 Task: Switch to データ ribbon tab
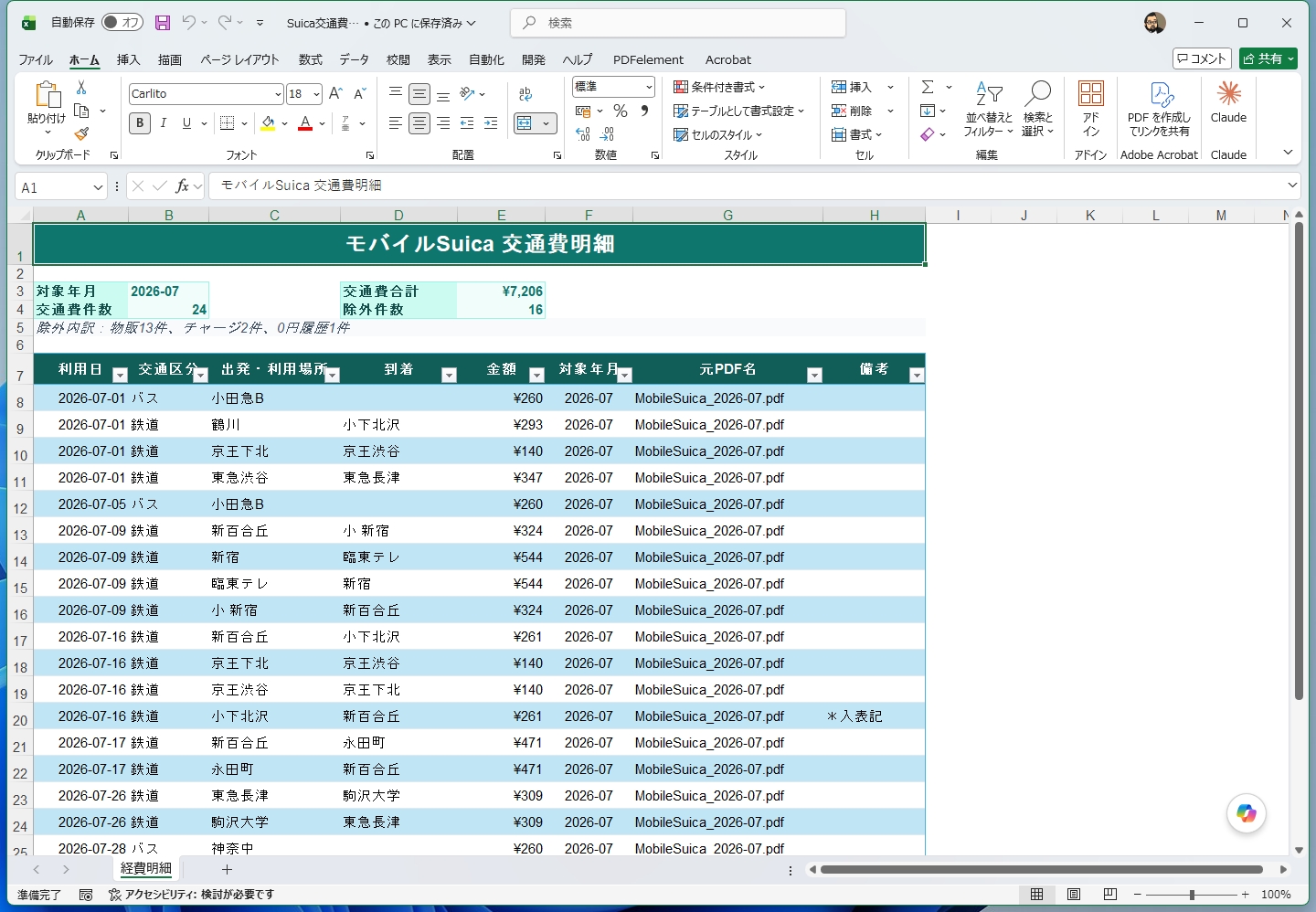coord(355,59)
